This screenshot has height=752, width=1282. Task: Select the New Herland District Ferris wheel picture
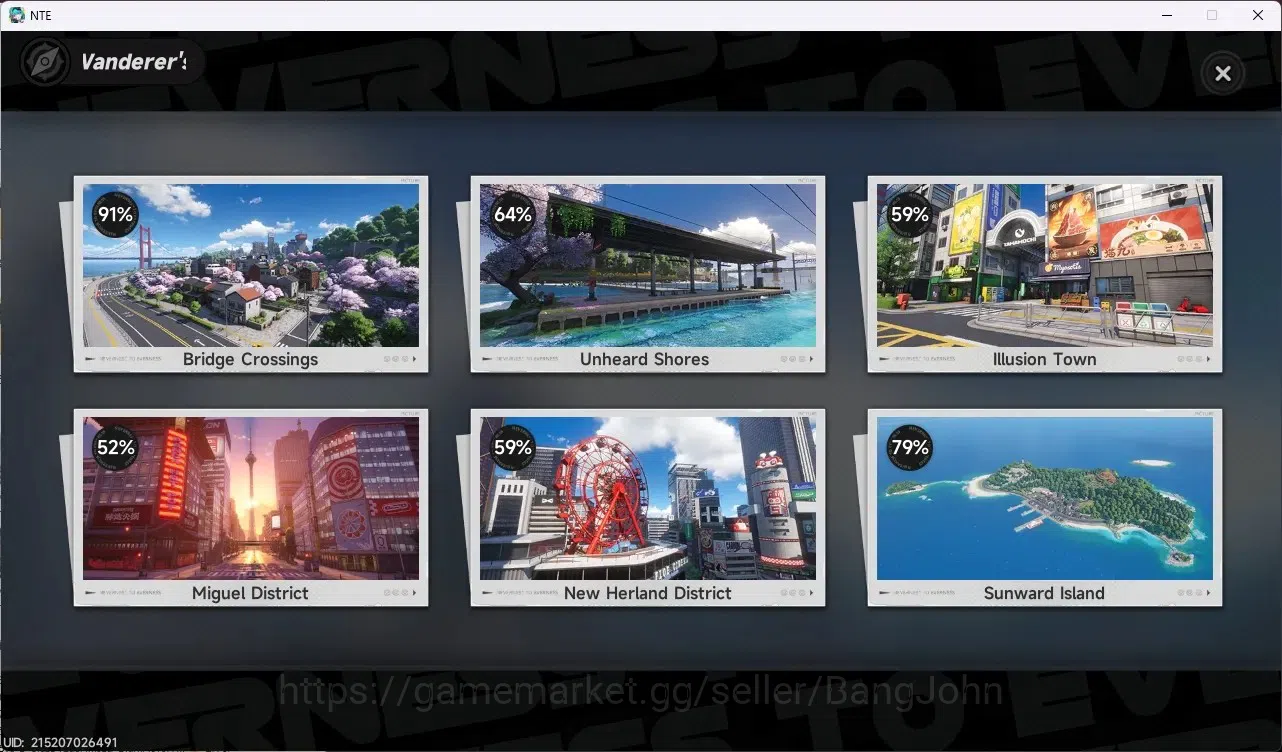[x=648, y=498]
